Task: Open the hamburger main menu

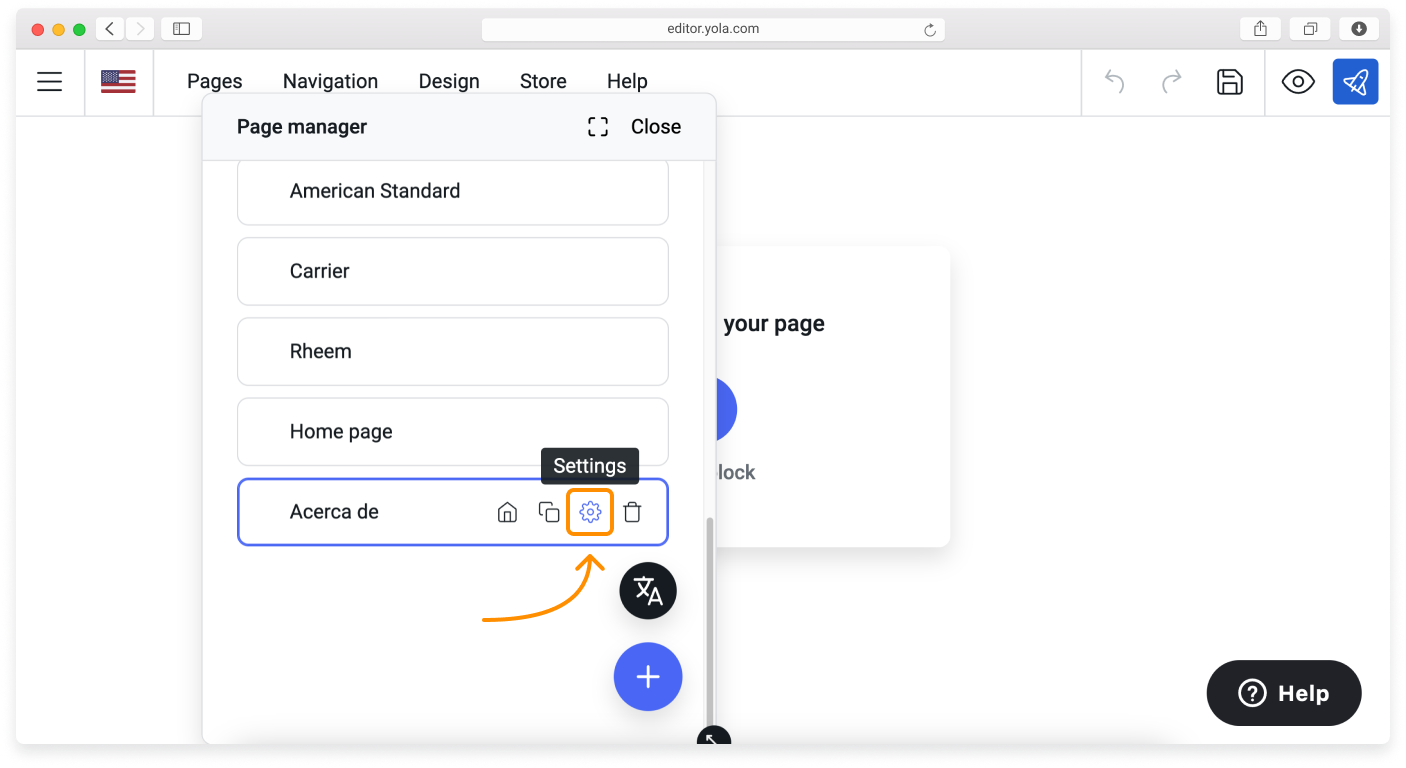Action: [x=50, y=82]
